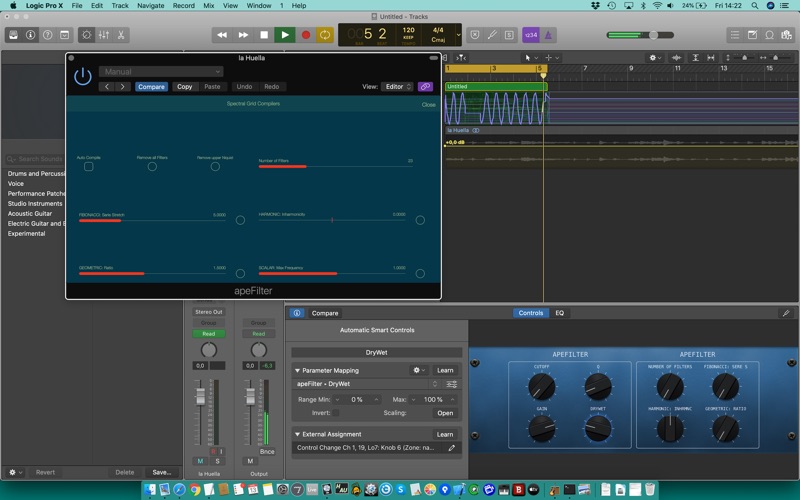Stop playback

point(264,35)
